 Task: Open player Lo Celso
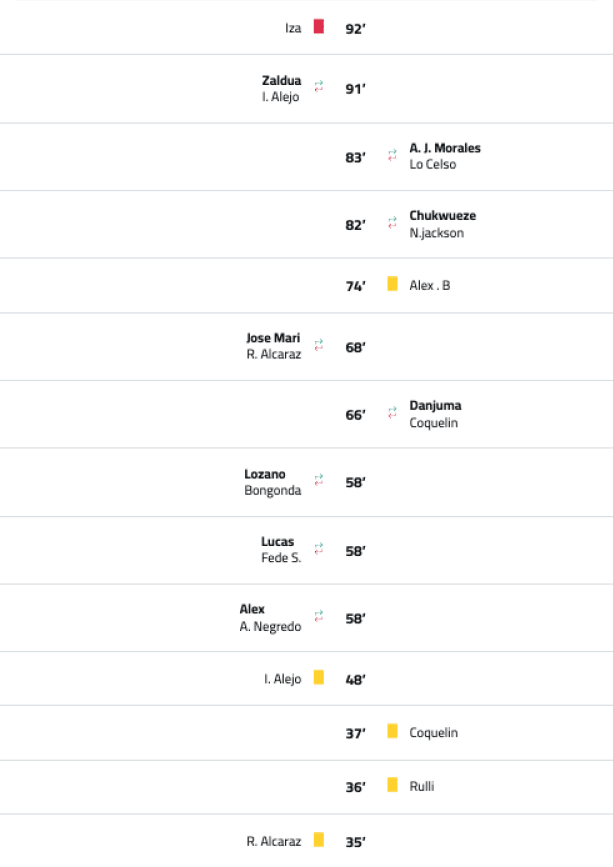coord(432,165)
